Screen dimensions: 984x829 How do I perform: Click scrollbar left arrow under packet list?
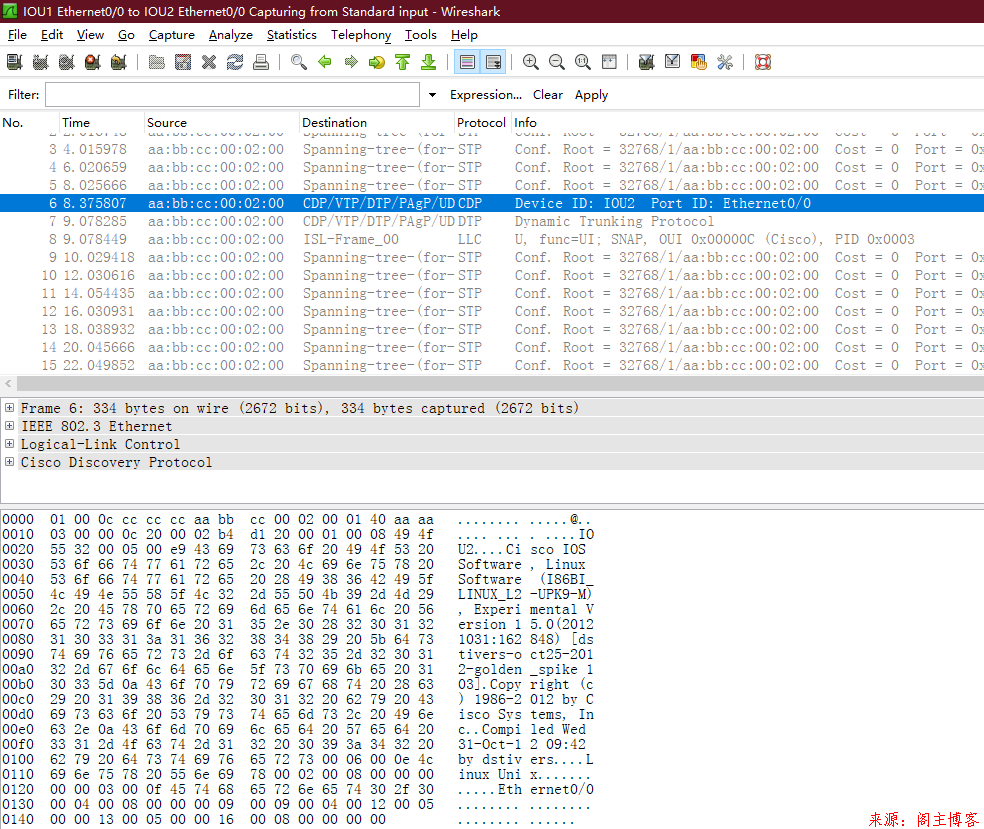coord(8,383)
